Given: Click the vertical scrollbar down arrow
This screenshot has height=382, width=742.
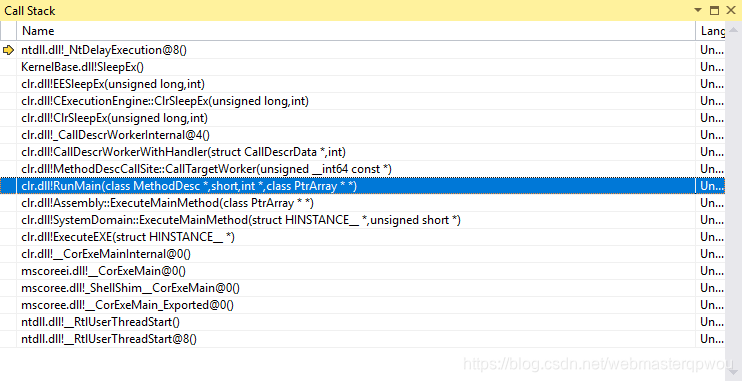Looking at the screenshot, I should click(x=733, y=373).
